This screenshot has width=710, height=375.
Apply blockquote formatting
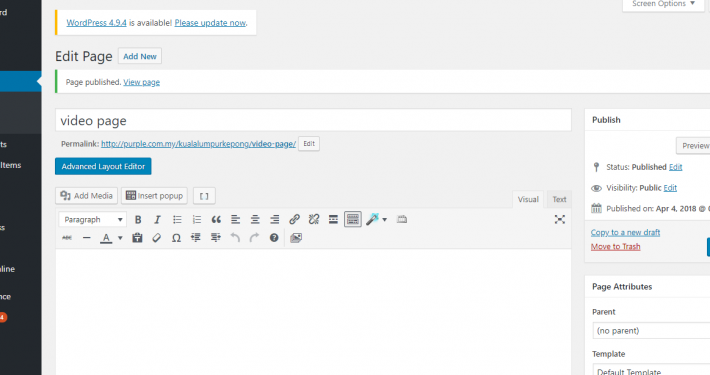point(216,220)
